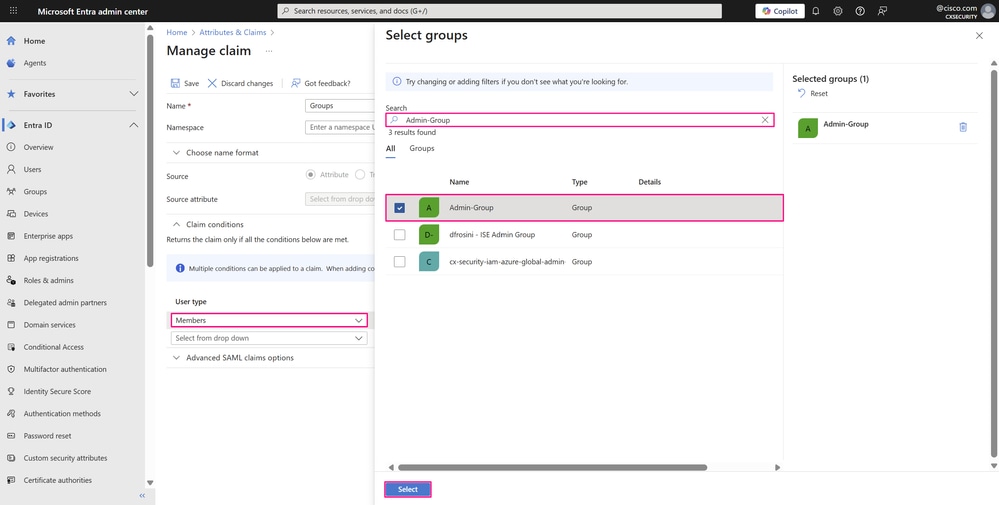This screenshot has height=505, width=999.
Task: Open Enterprise apps in the sidebar
Action: pos(48,236)
